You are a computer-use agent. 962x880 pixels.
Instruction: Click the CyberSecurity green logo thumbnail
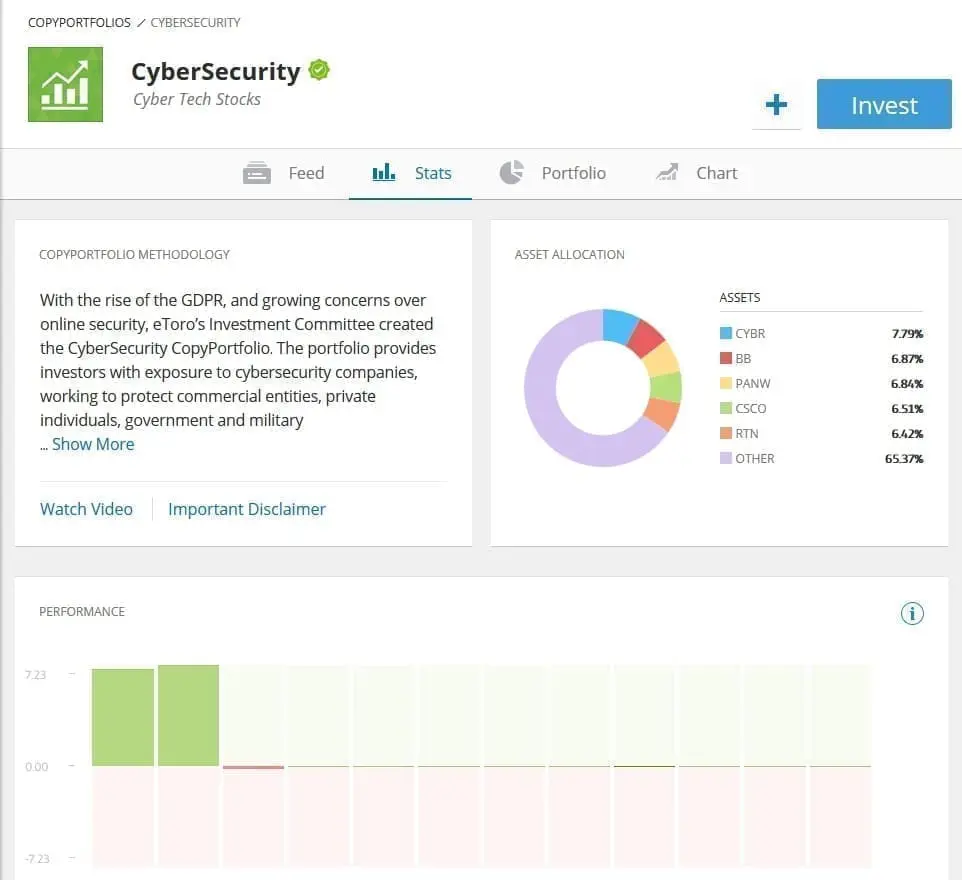tap(65, 84)
